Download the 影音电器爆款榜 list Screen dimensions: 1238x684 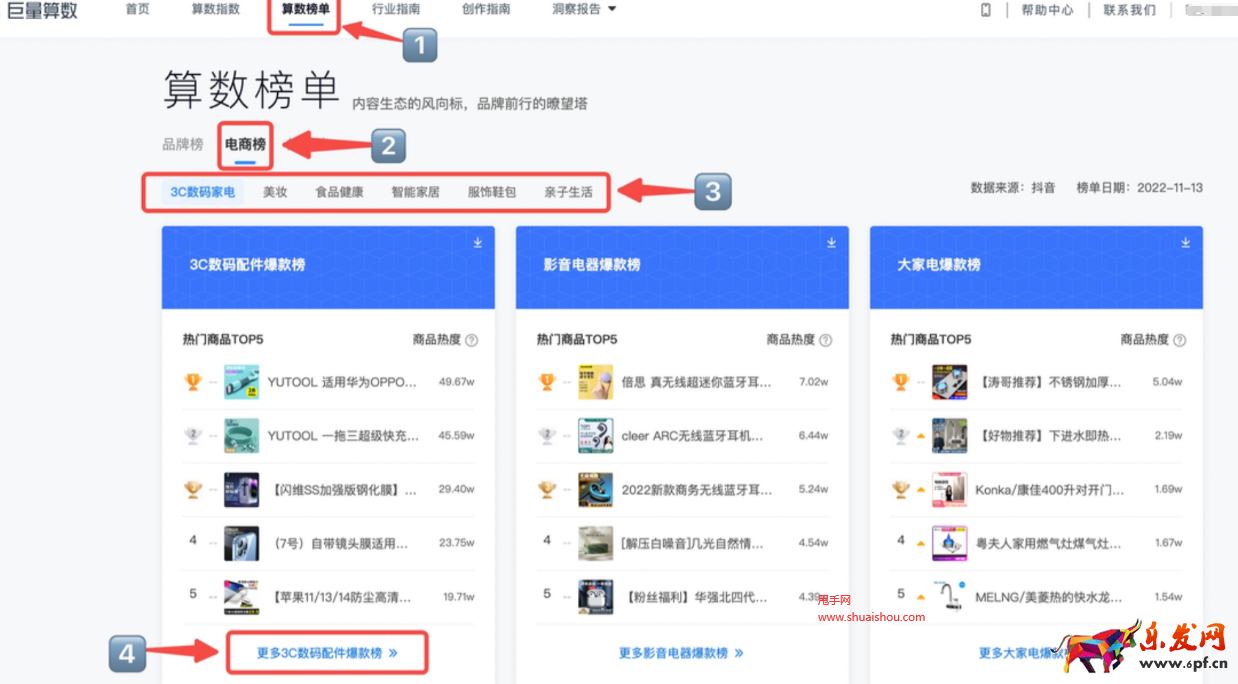832,243
